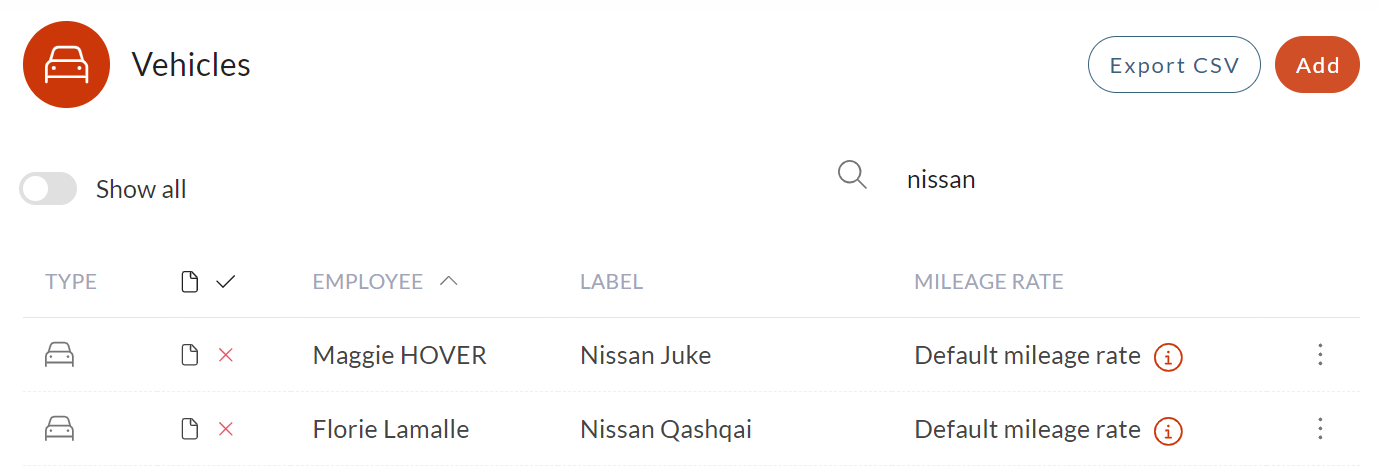Sort by the EMPLOYEE column header
Viewport: 1379px width, 474px height.
tap(368, 282)
